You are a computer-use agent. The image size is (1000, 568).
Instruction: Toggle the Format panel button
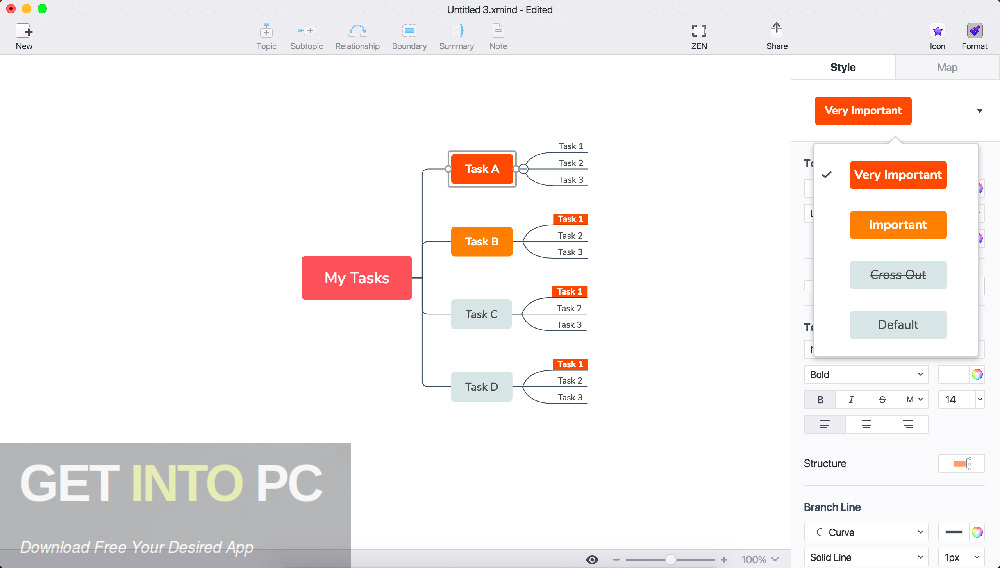tap(974, 36)
